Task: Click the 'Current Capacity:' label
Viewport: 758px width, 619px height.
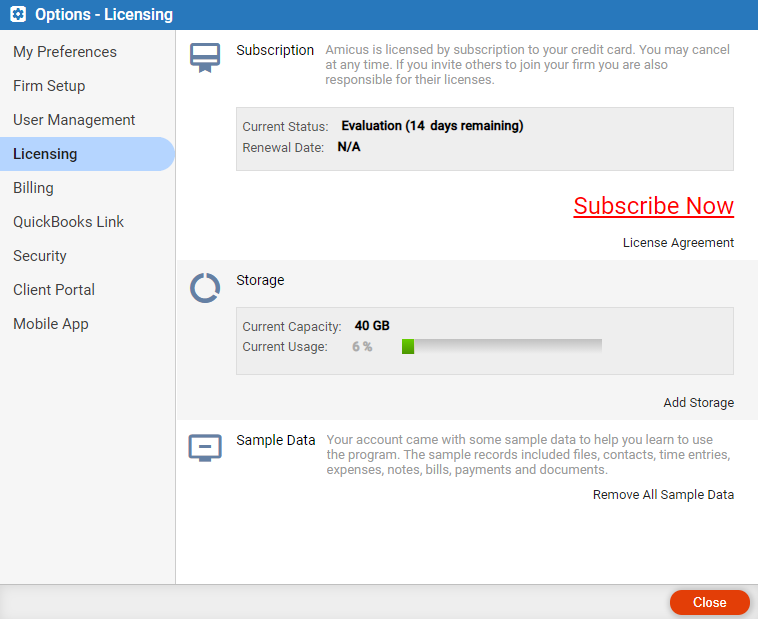Action: point(292,326)
